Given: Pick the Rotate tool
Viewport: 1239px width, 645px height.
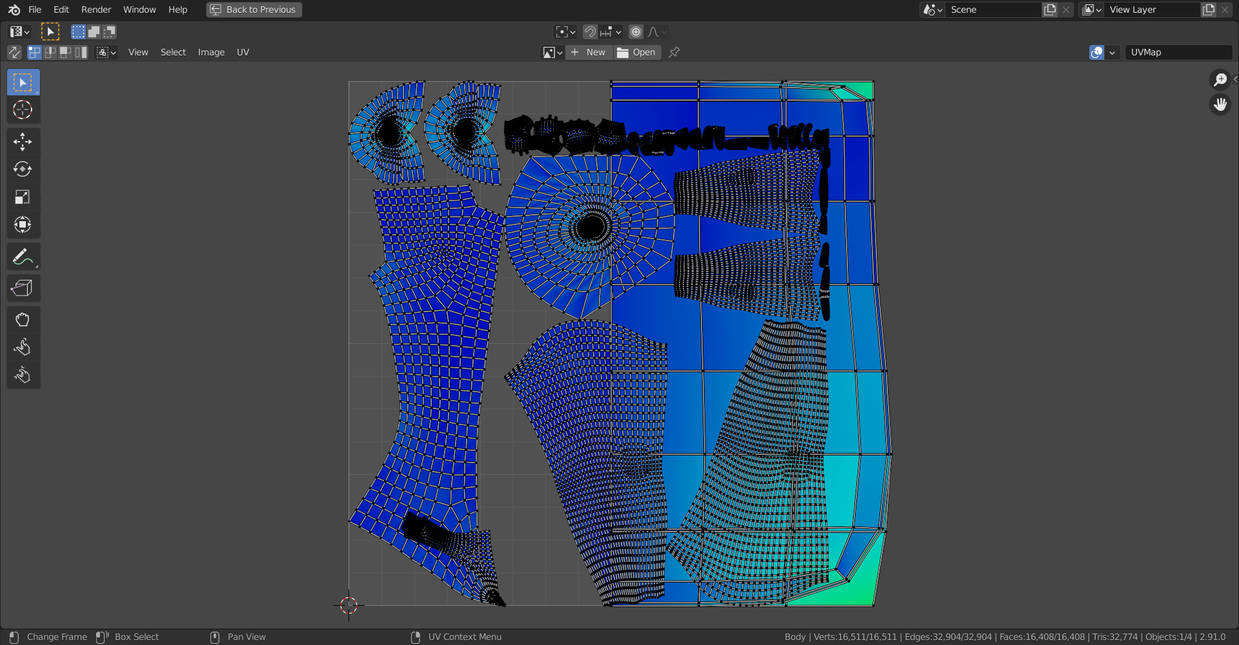Looking at the screenshot, I should pos(23,169).
